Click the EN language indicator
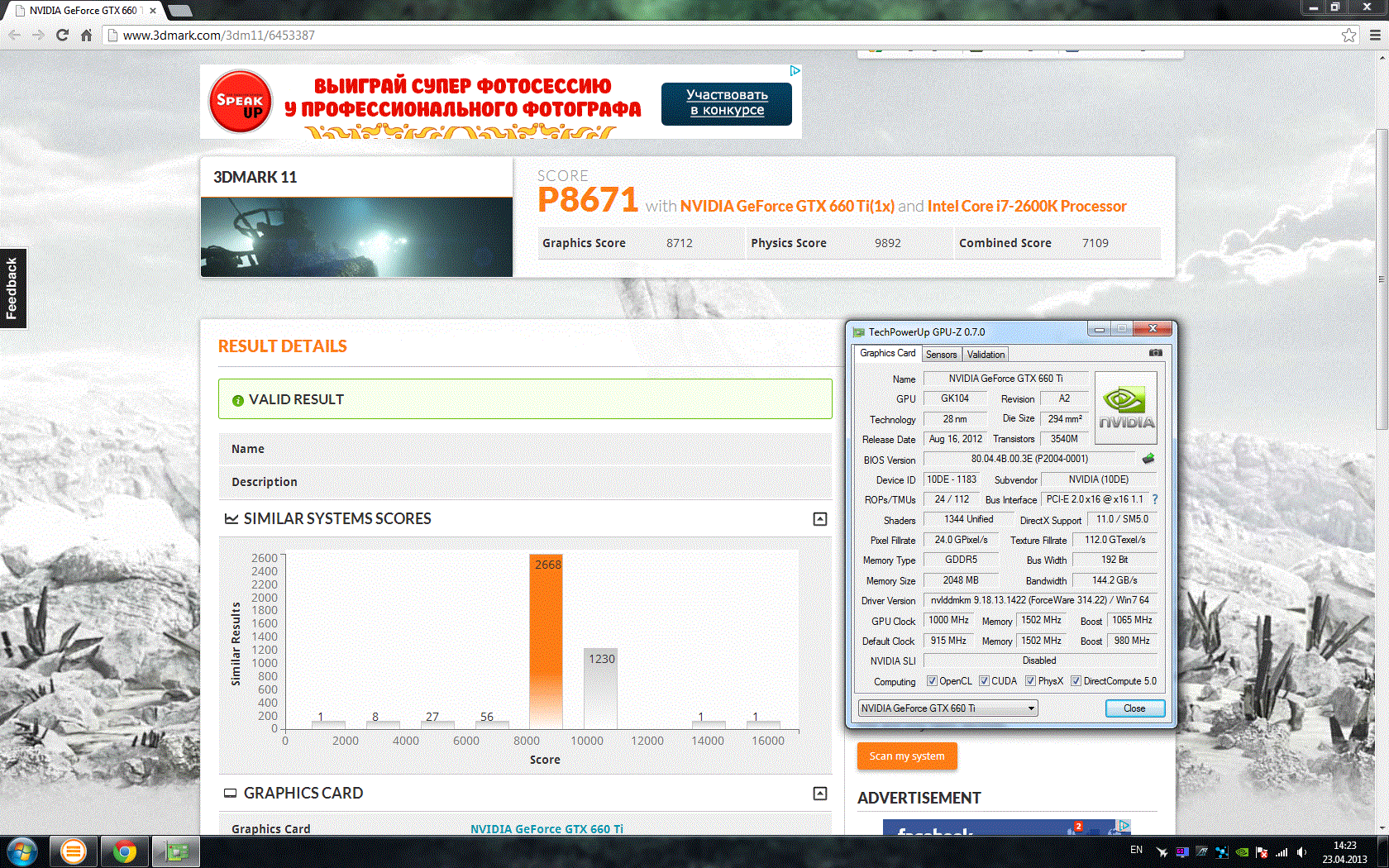1389x868 pixels. tap(1137, 850)
